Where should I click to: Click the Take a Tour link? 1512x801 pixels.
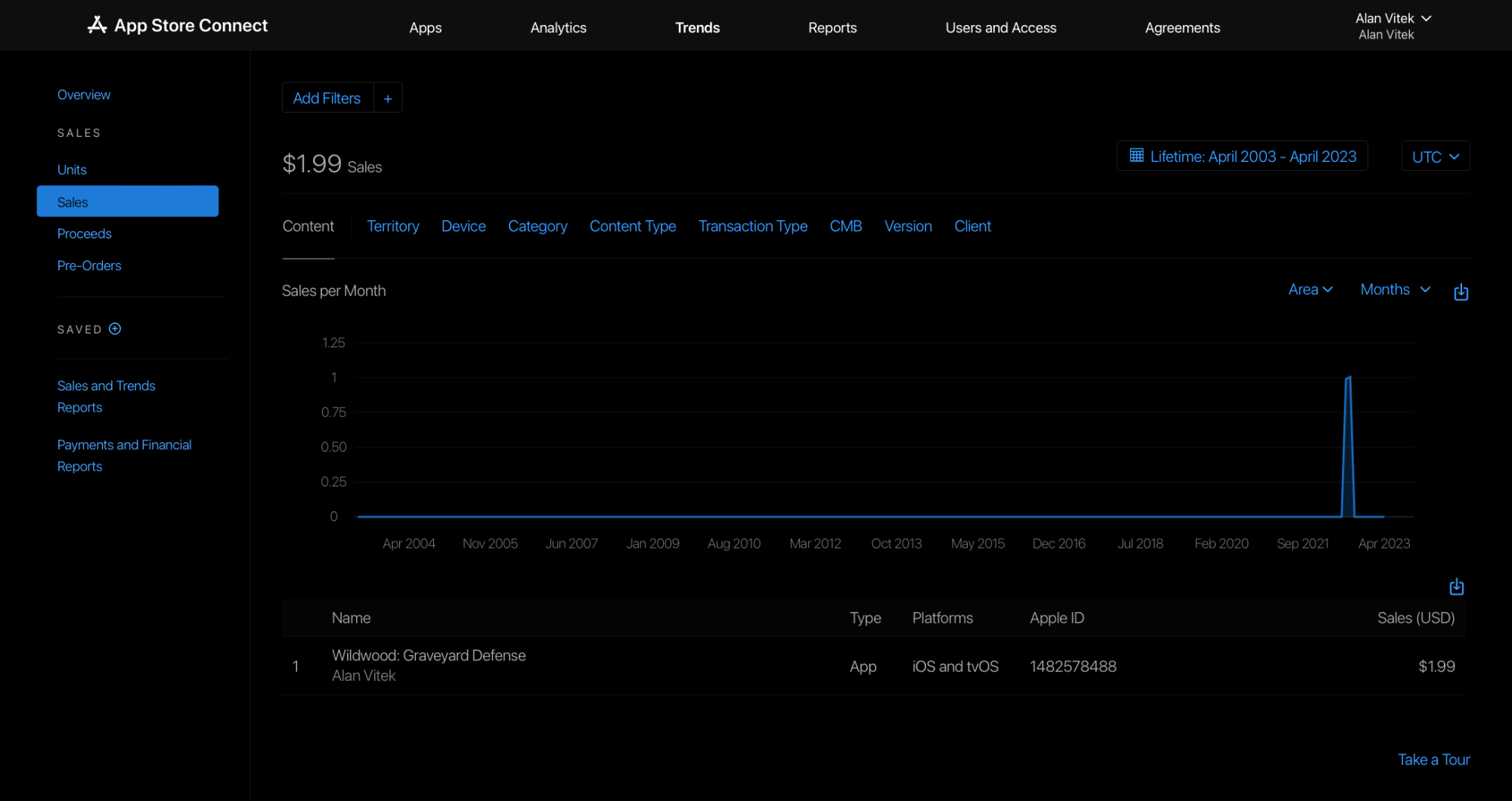point(1433,759)
